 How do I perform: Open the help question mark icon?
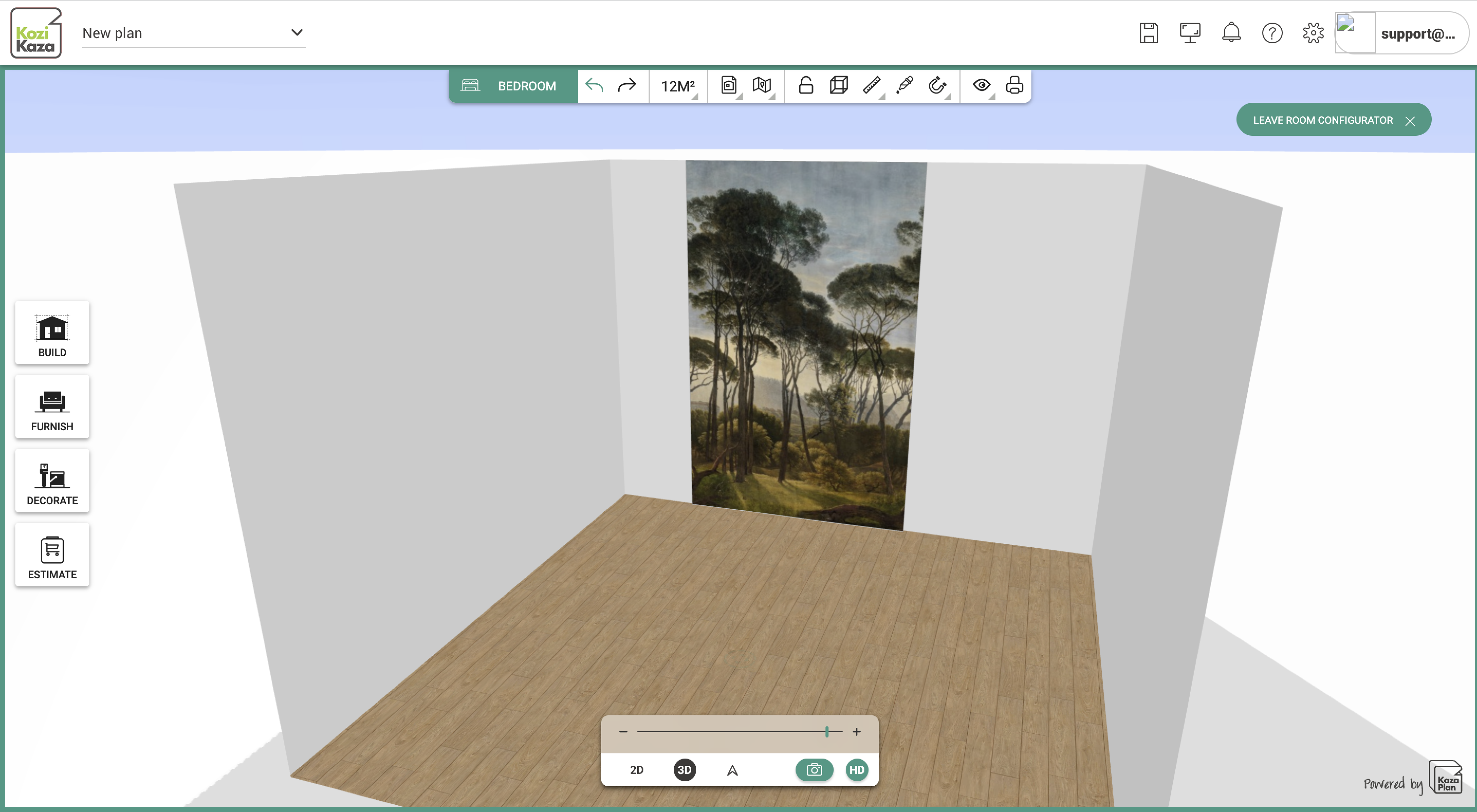[1272, 33]
